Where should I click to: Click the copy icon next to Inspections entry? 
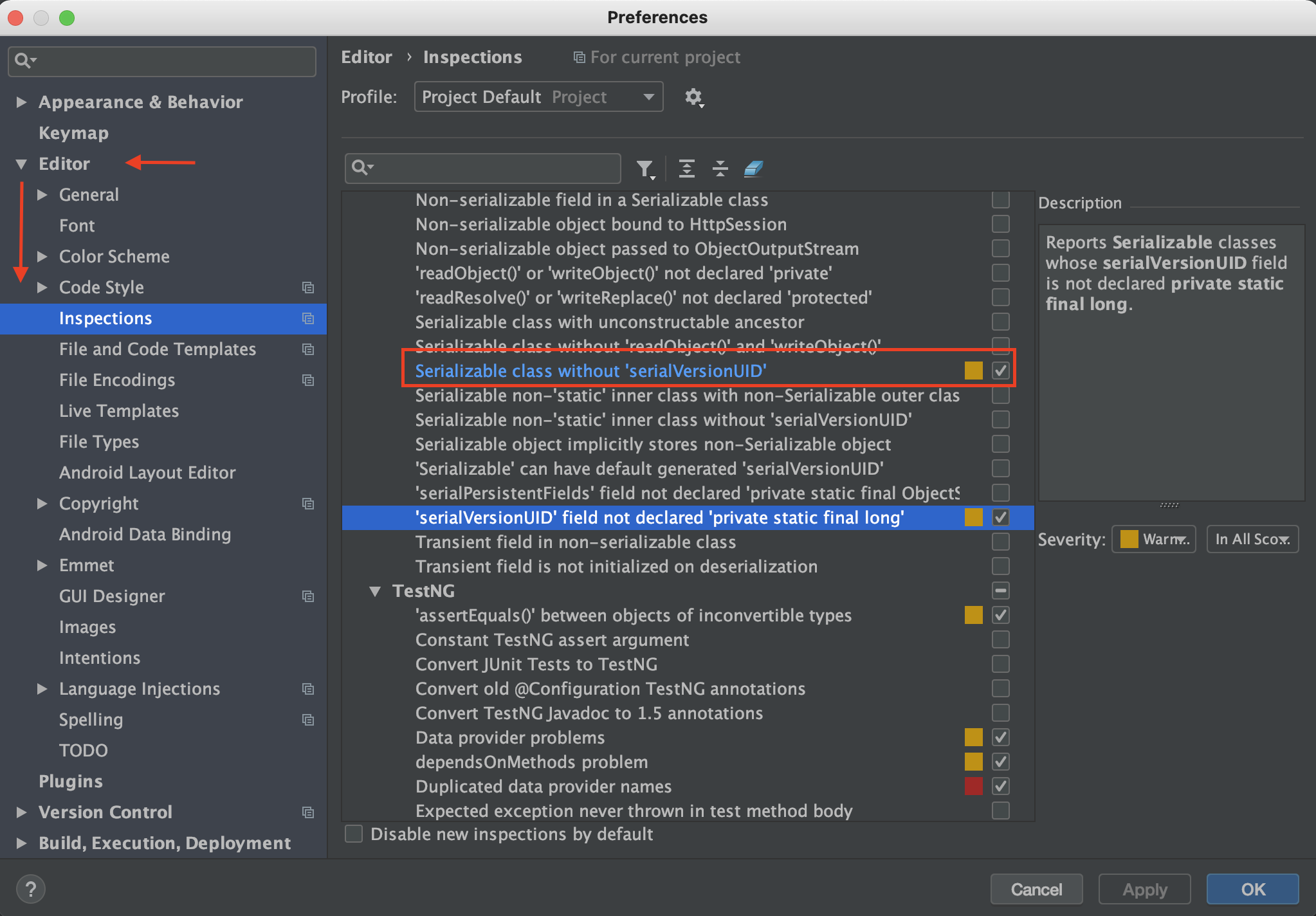click(x=308, y=318)
